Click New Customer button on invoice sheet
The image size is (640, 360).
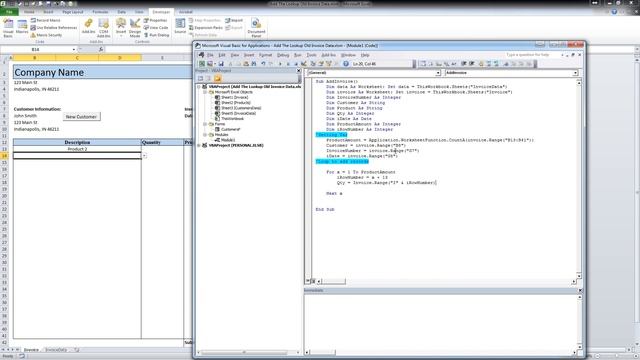coord(81,117)
